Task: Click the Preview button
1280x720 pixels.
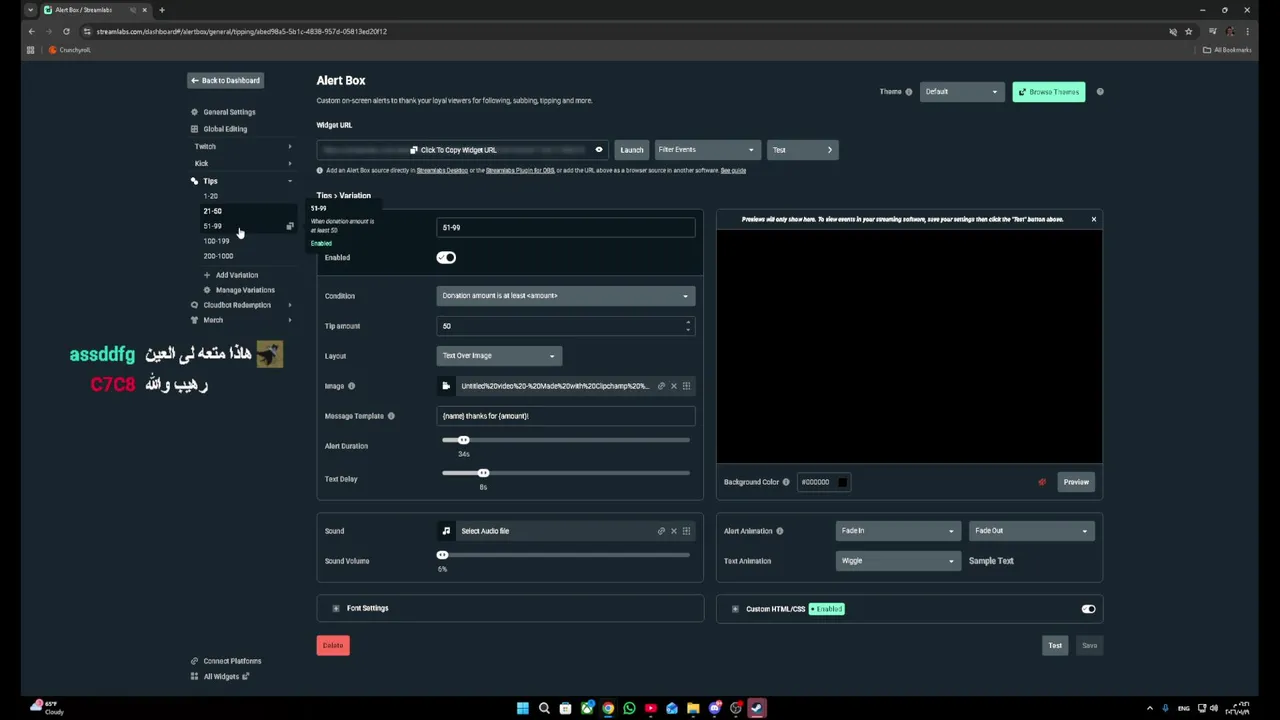Action: (1076, 482)
